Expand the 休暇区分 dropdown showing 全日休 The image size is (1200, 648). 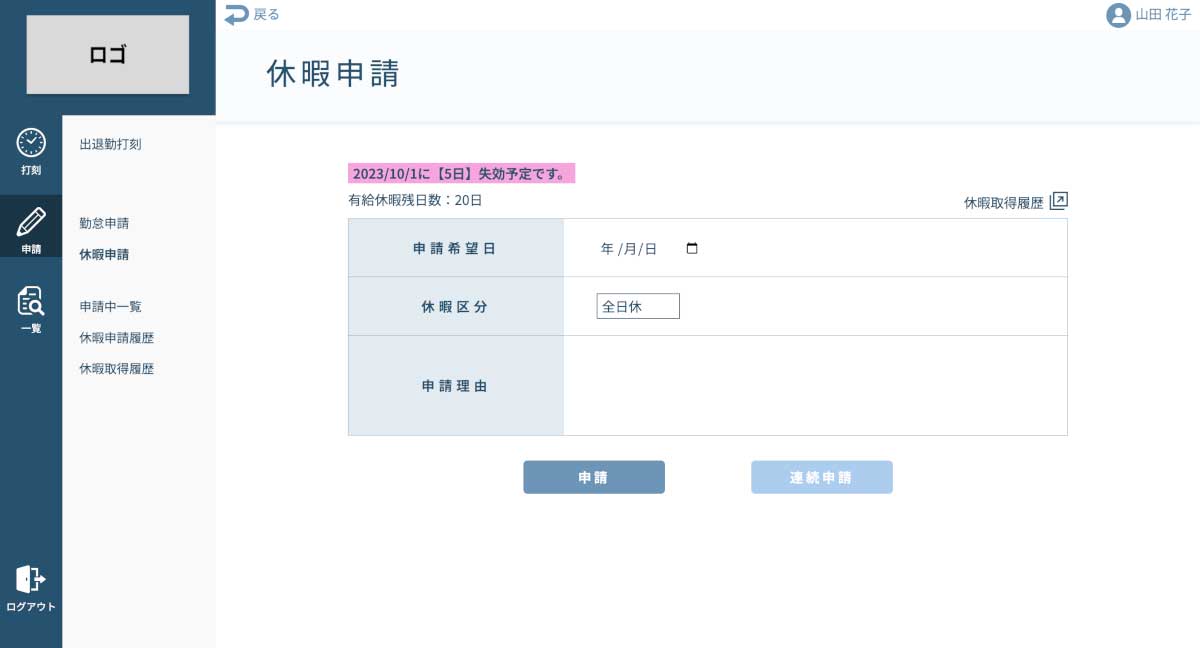tap(638, 306)
